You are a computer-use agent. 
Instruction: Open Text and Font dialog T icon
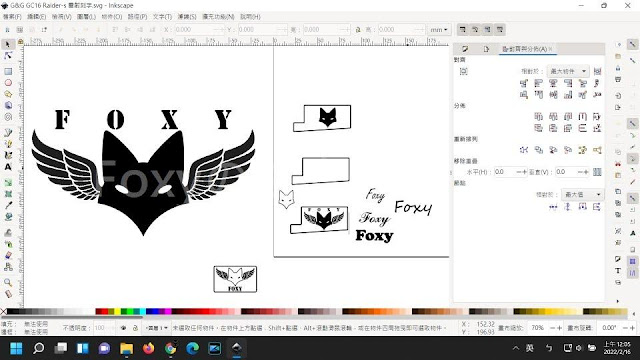[x=618, y=271]
